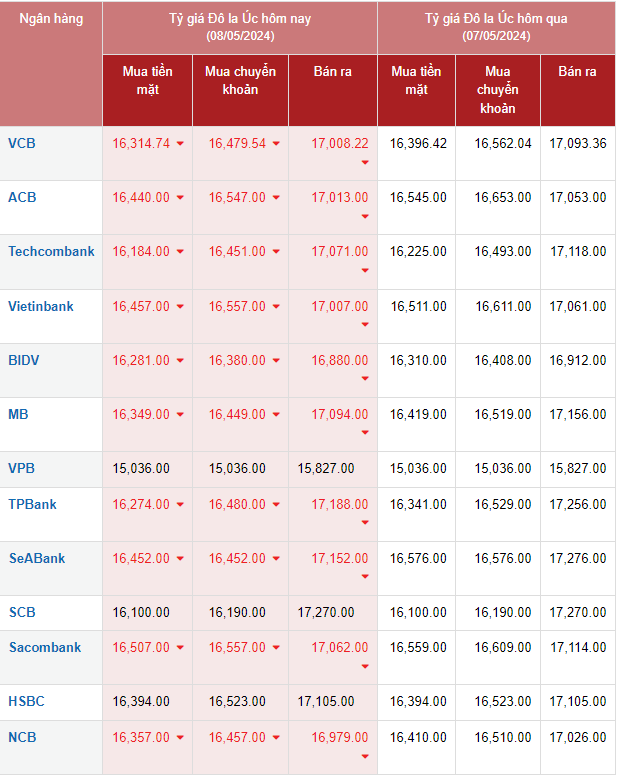
Task: Click SCB's today selling rate 17,270.00
Action: [326, 612]
